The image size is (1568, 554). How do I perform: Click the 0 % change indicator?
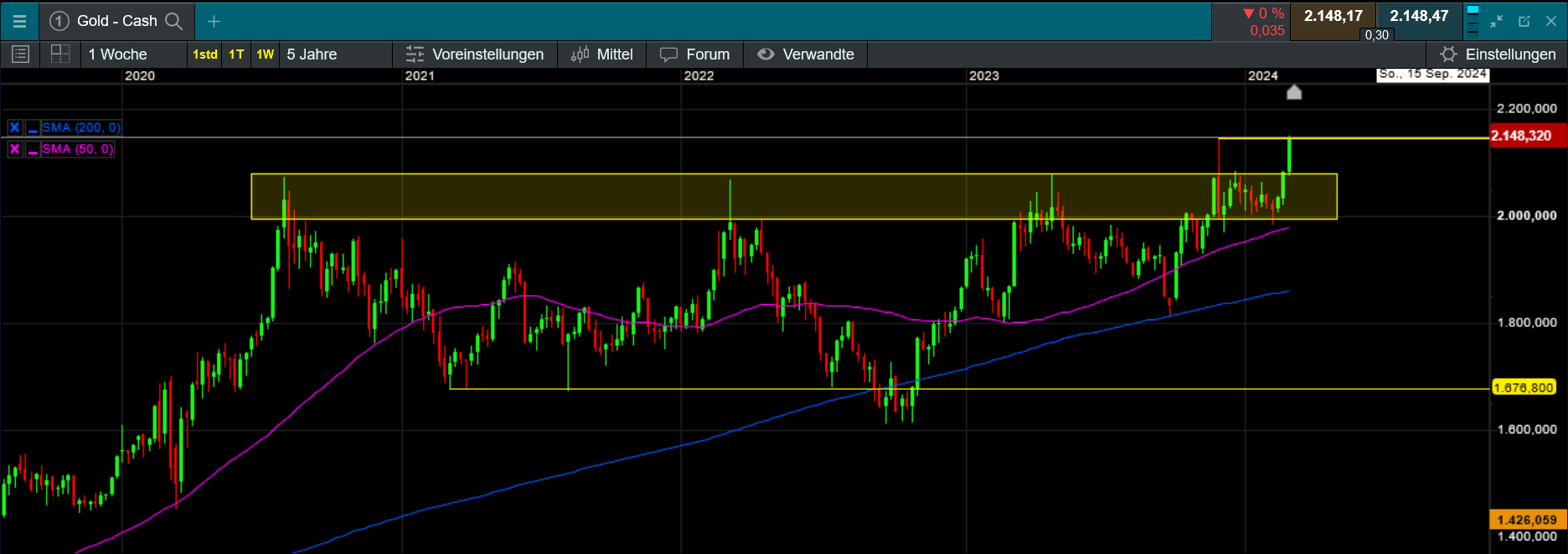1264,13
